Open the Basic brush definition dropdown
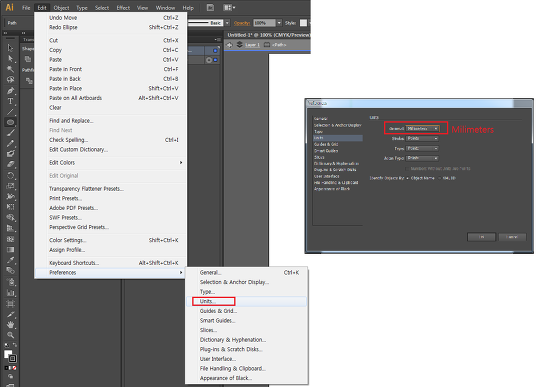 pyautogui.click(x=227, y=23)
